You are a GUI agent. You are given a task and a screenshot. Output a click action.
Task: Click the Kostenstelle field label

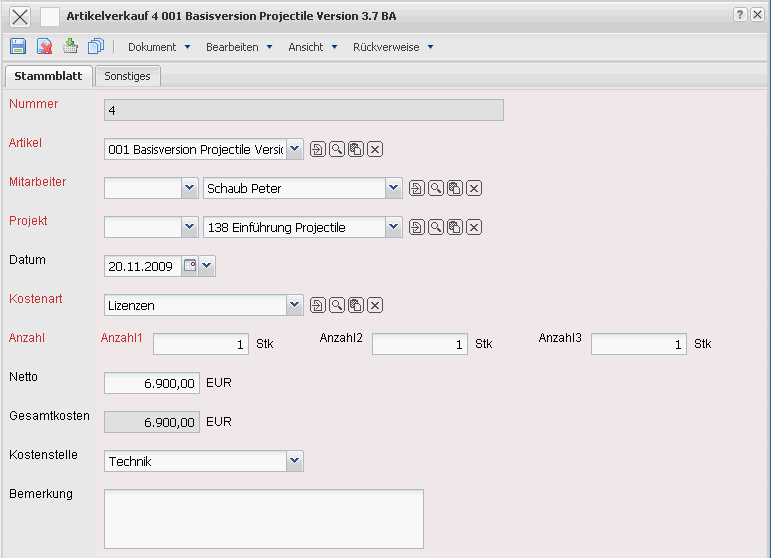pos(43,455)
